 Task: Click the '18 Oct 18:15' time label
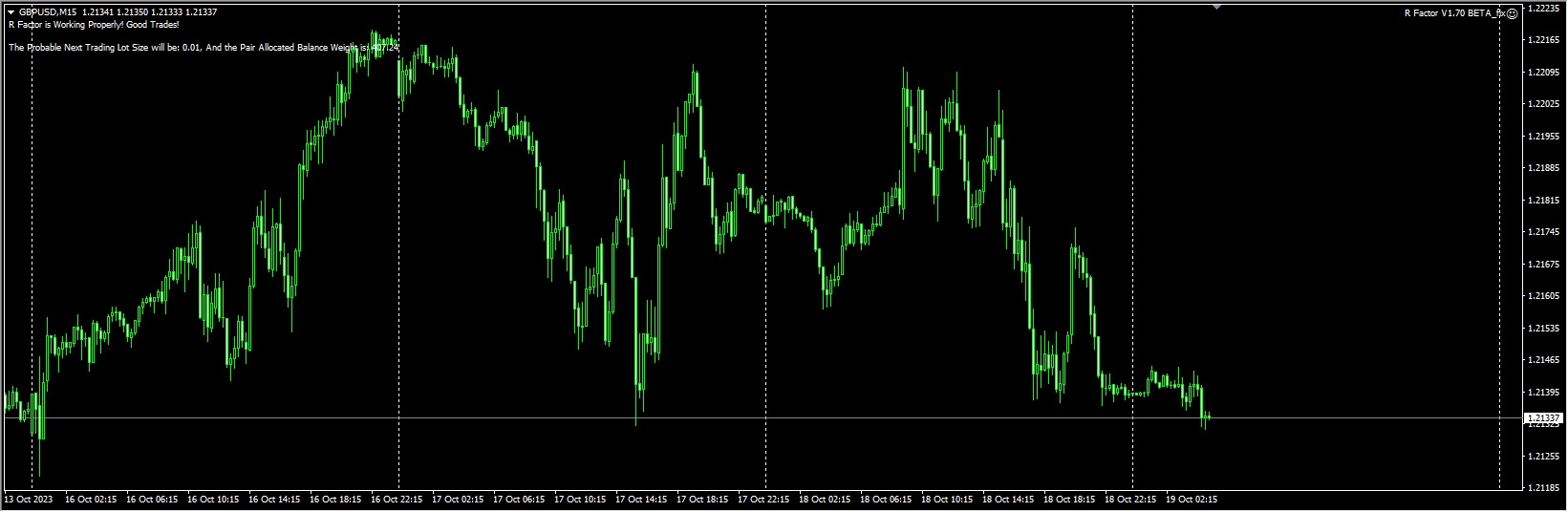pos(1071,499)
